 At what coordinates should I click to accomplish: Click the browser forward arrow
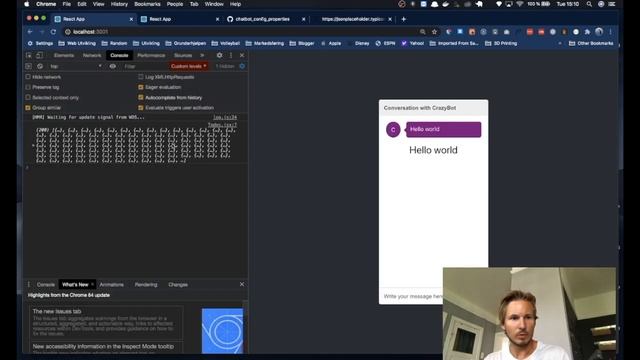click(x=41, y=31)
